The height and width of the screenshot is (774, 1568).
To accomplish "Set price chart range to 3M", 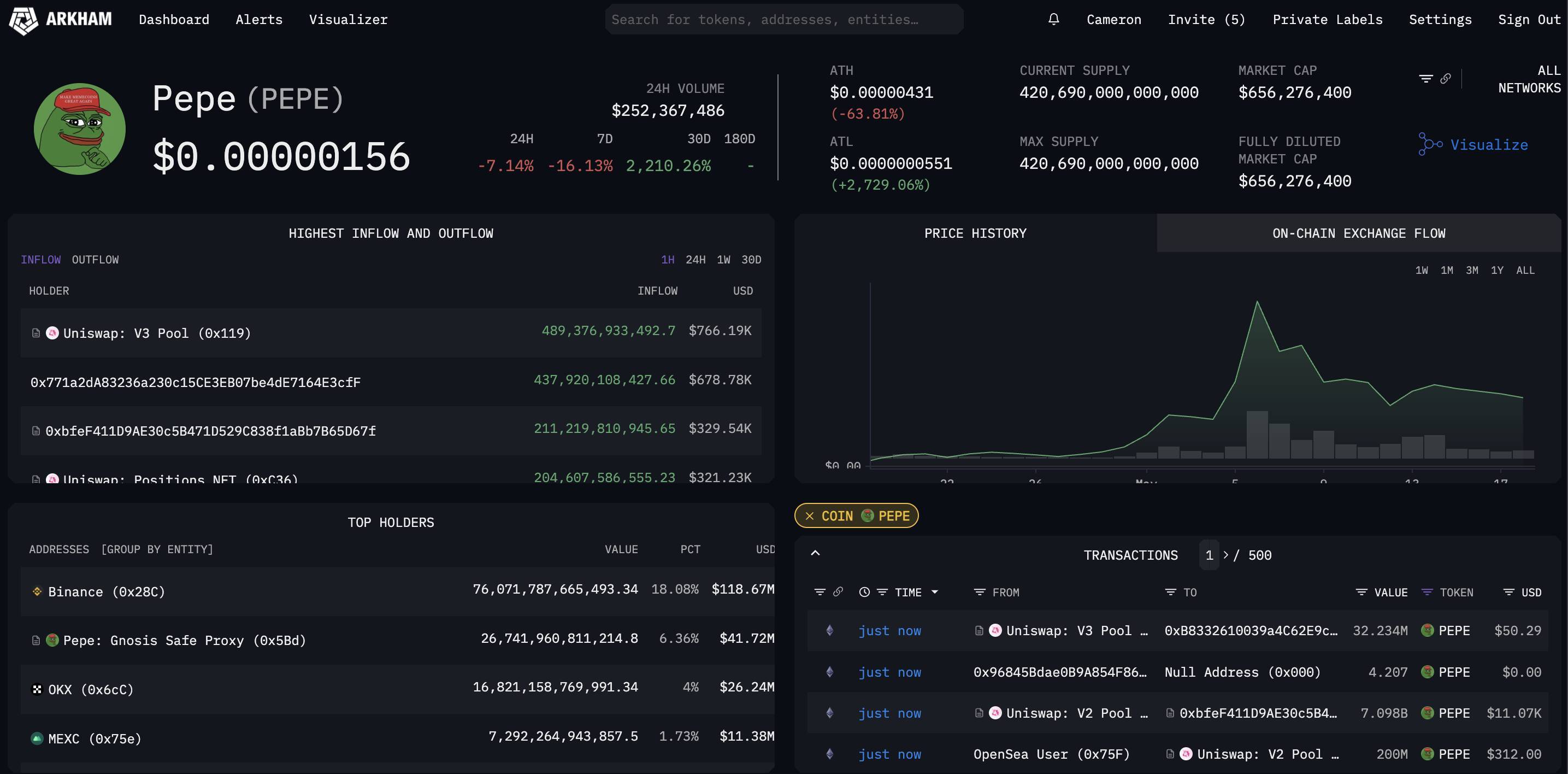I will [1472, 270].
